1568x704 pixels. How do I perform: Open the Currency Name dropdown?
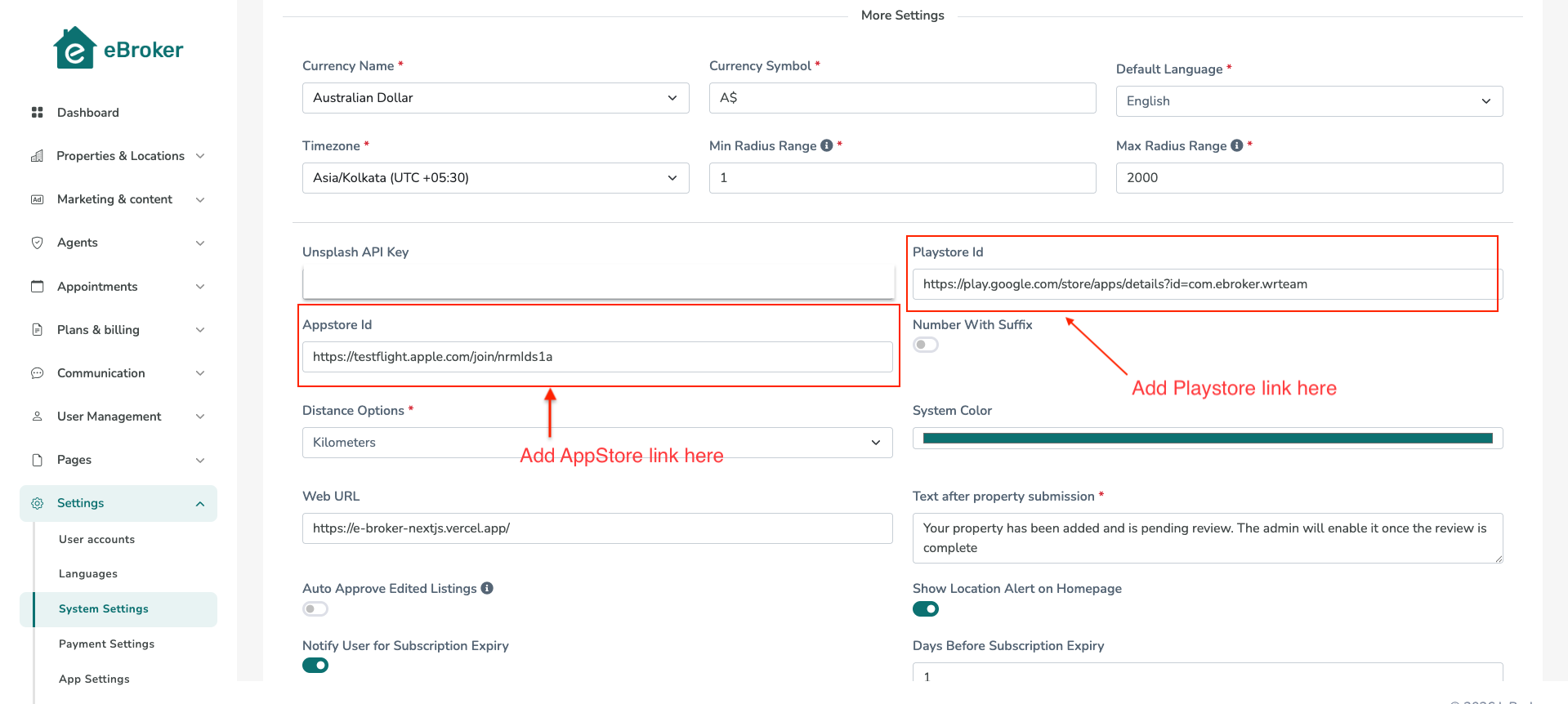pyautogui.click(x=495, y=98)
